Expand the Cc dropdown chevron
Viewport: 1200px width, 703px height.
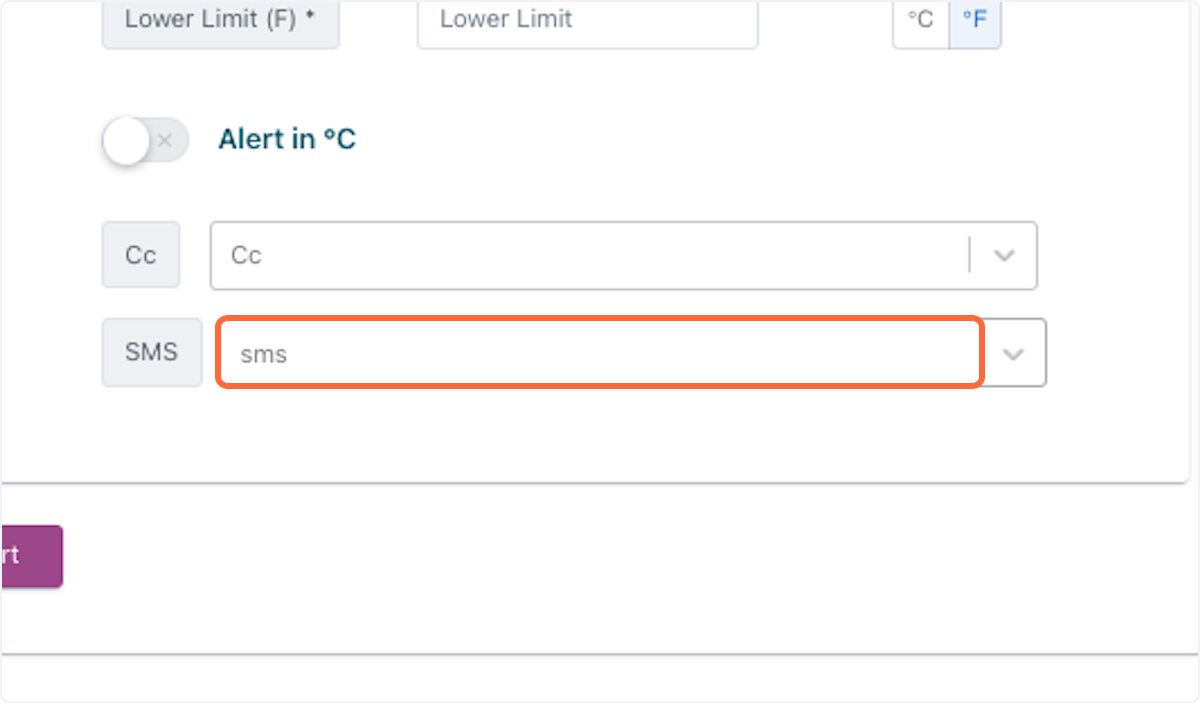(x=1004, y=255)
